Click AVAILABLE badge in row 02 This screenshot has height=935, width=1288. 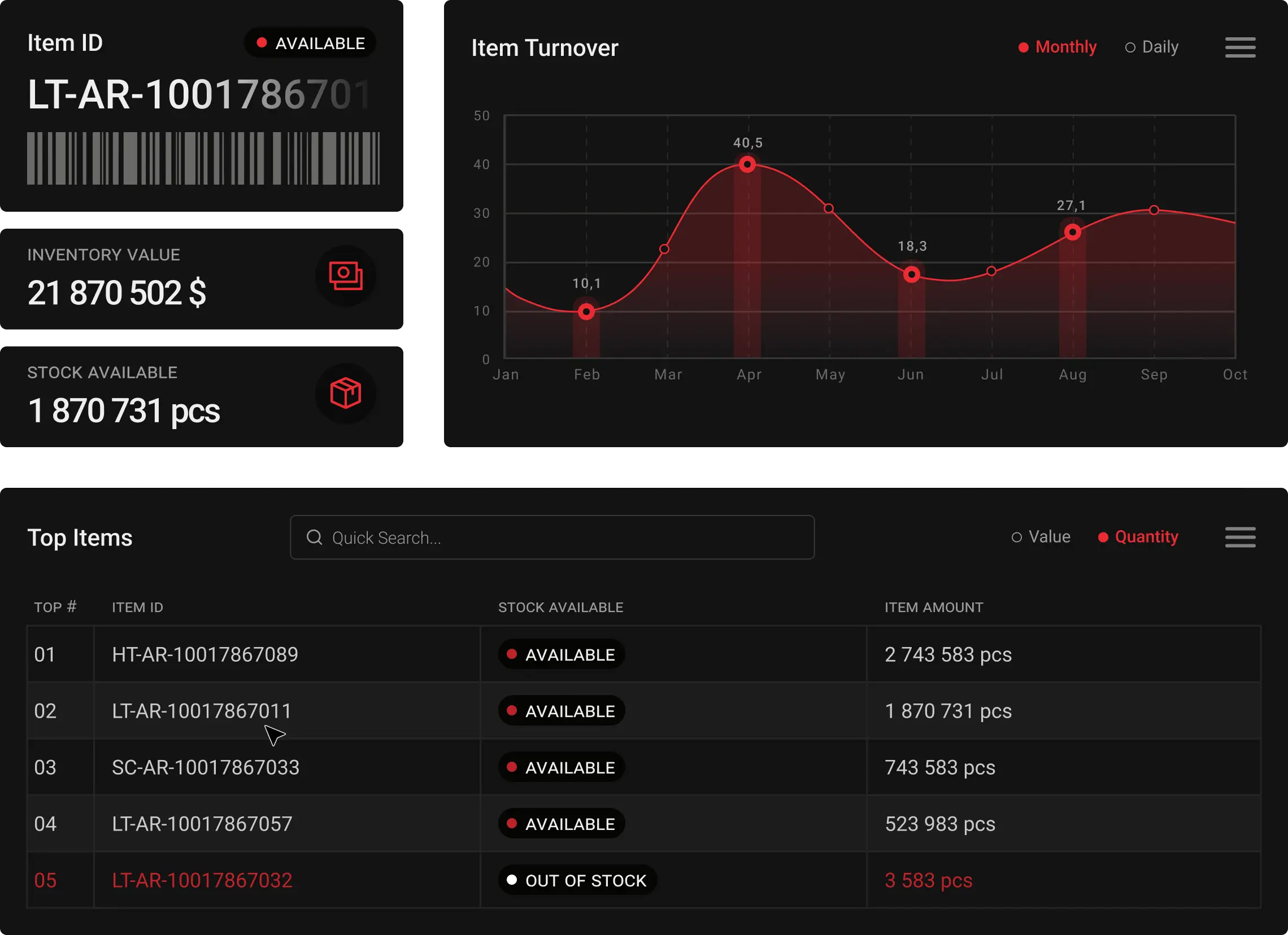point(562,711)
